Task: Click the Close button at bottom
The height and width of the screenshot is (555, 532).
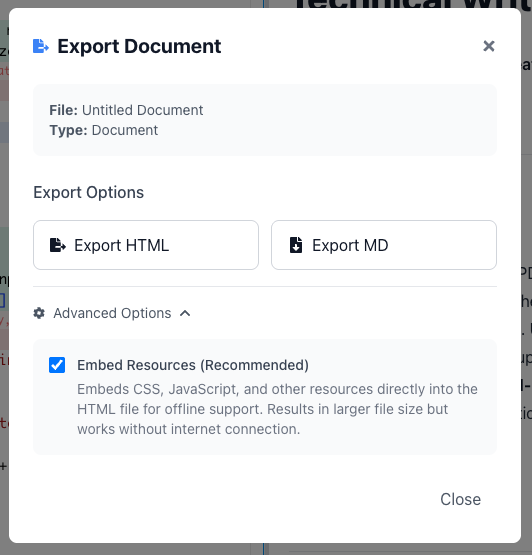Action: pos(461,499)
